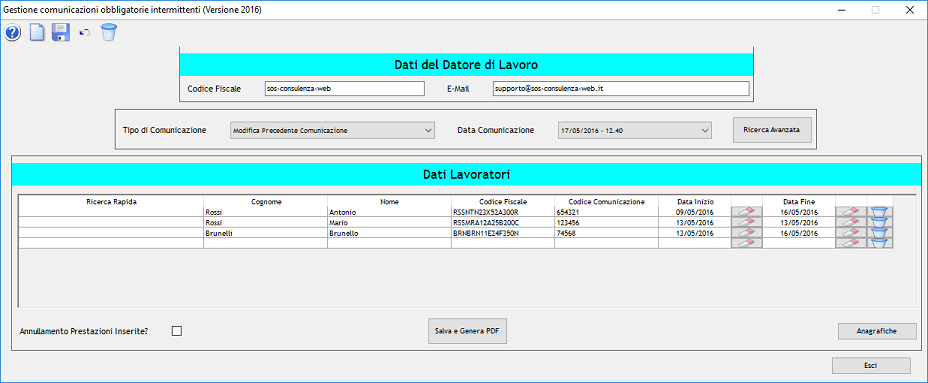Image resolution: width=928 pixels, height=383 pixels.
Task: Delete the Rossi Mario row
Action: (880, 222)
